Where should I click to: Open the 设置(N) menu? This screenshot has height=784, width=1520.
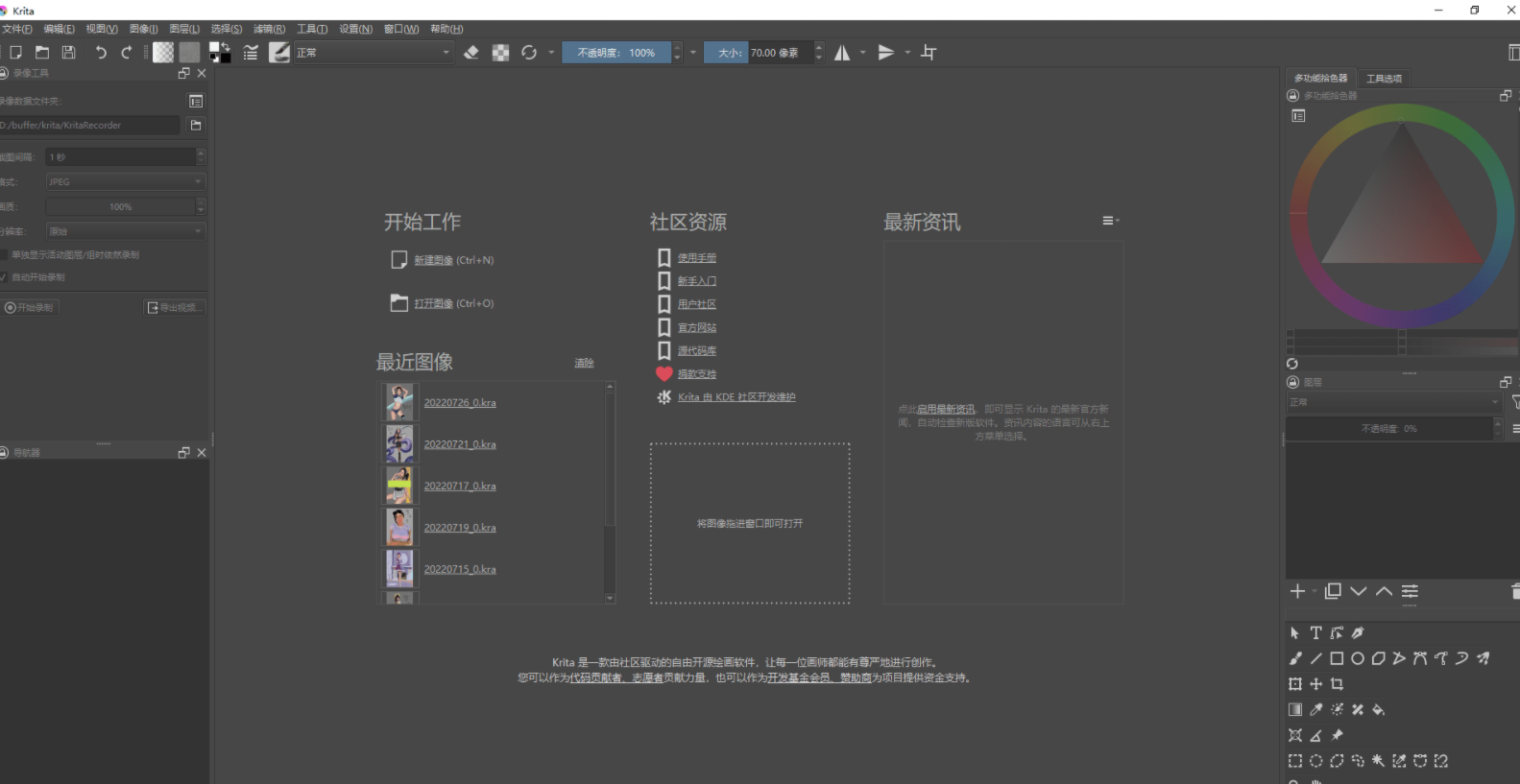pyautogui.click(x=355, y=29)
